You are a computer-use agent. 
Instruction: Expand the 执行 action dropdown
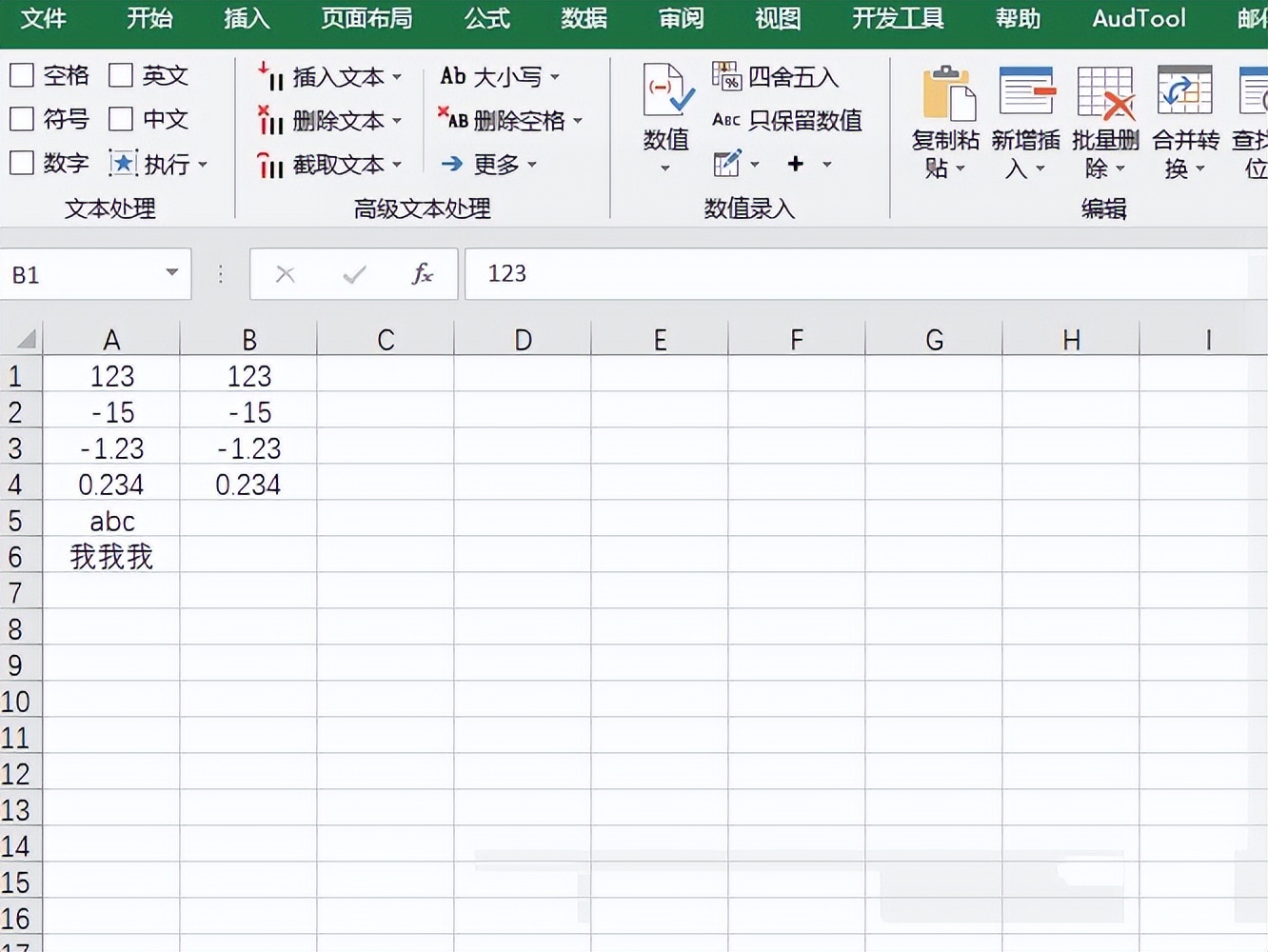pos(204,164)
